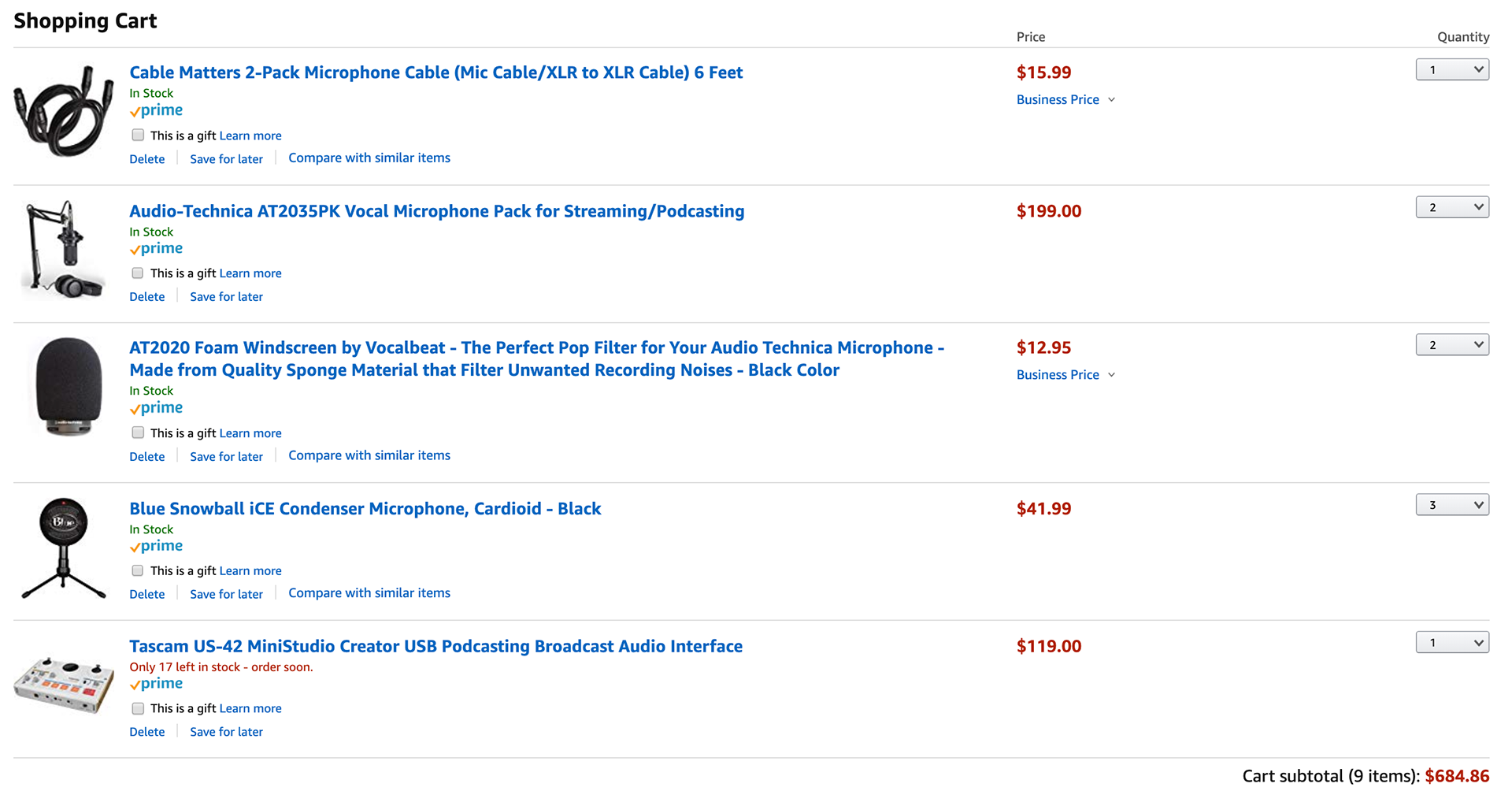Screen dimensions: 1512x802
Task: Mark the Cable Matters cable as a gift
Action: point(138,135)
